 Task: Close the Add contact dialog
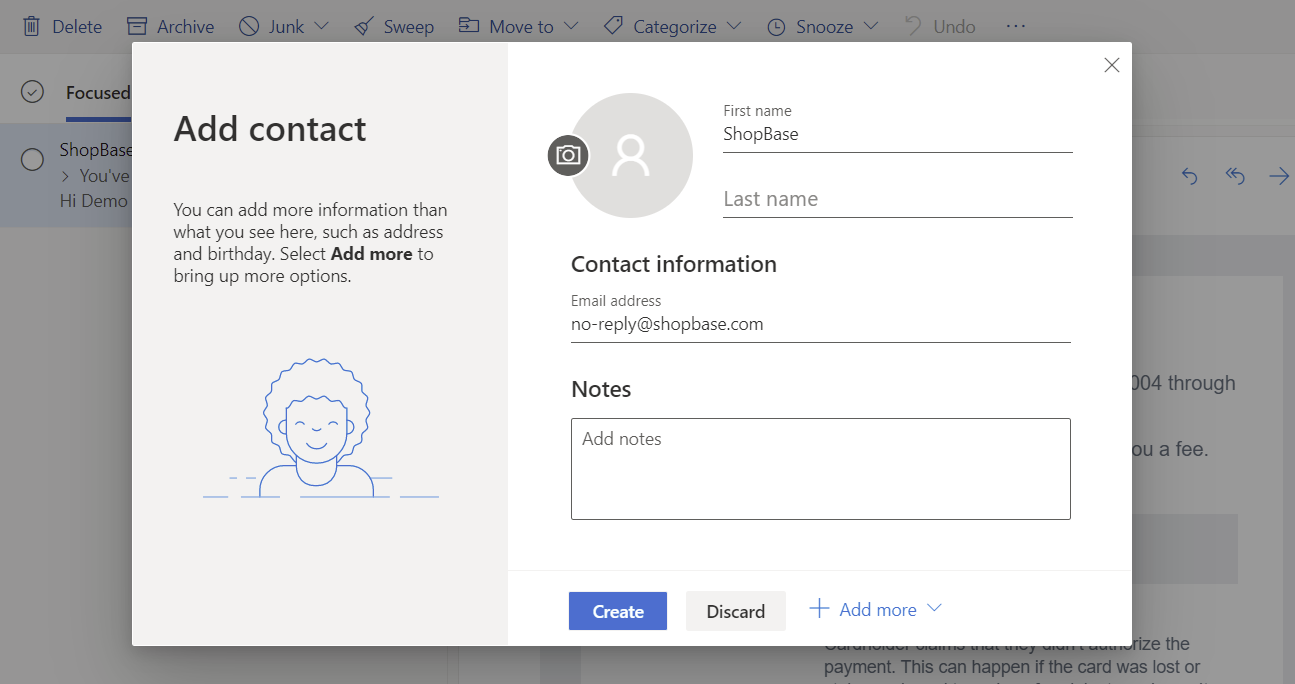click(x=1111, y=65)
